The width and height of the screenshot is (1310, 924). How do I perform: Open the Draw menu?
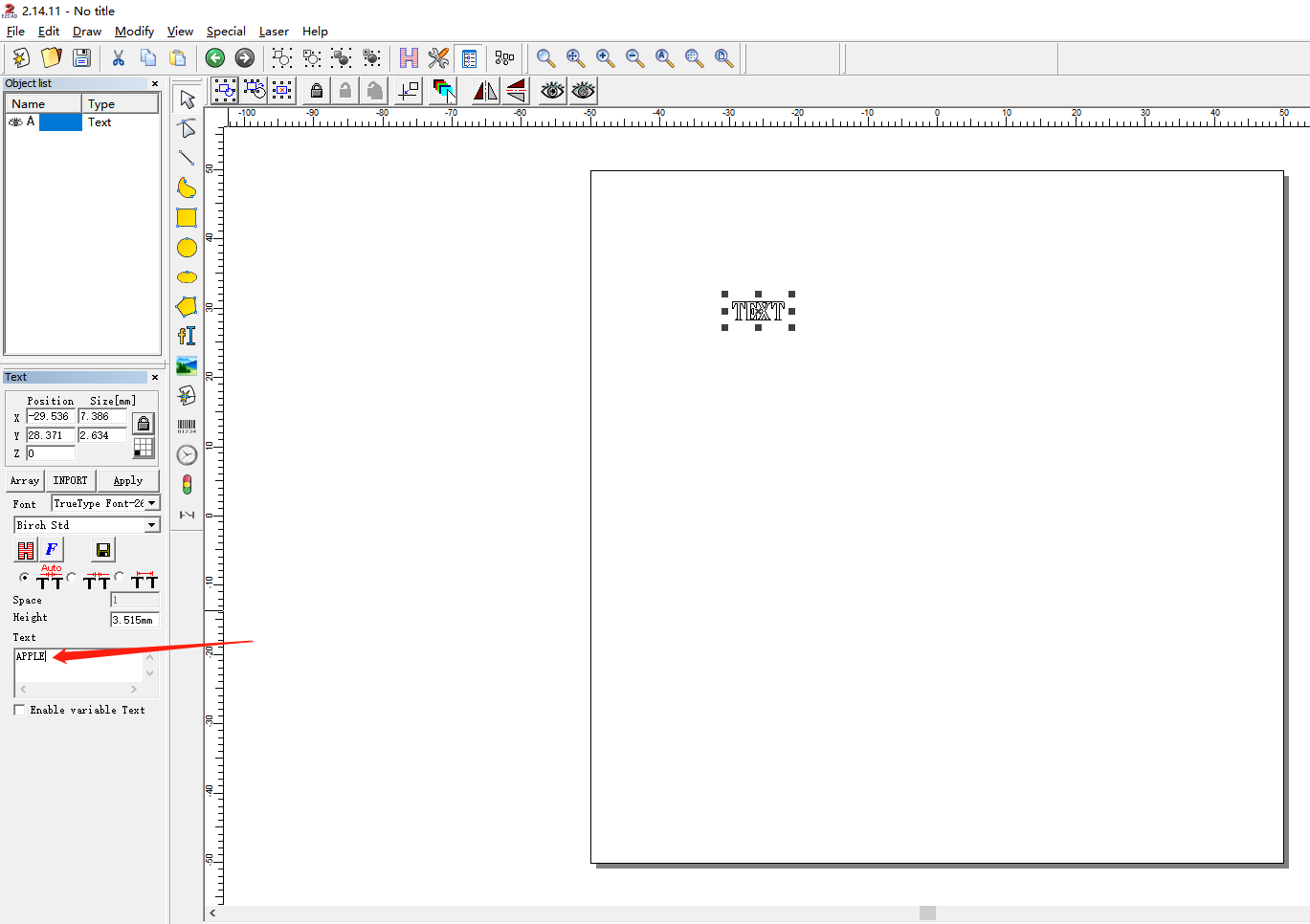click(87, 32)
